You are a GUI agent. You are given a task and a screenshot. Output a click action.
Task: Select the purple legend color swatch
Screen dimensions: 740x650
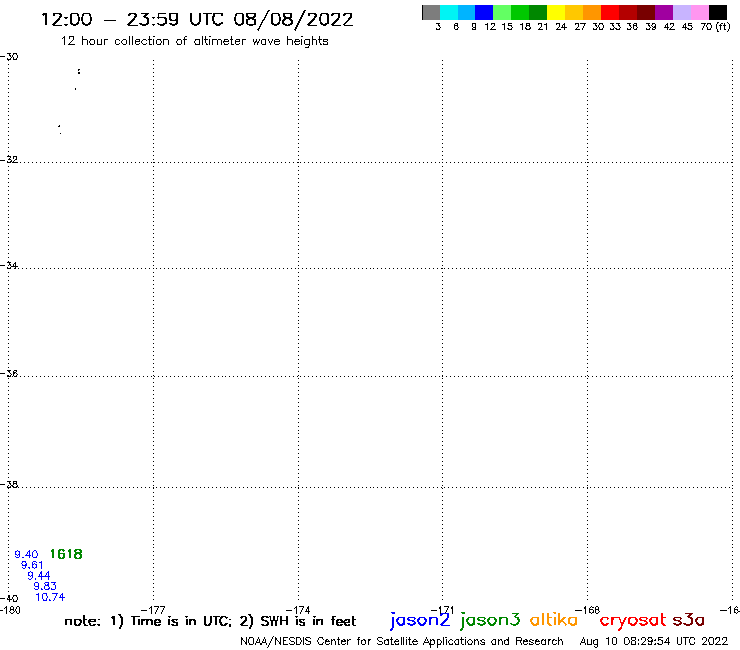pyautogui.click(x=664, y=12)
